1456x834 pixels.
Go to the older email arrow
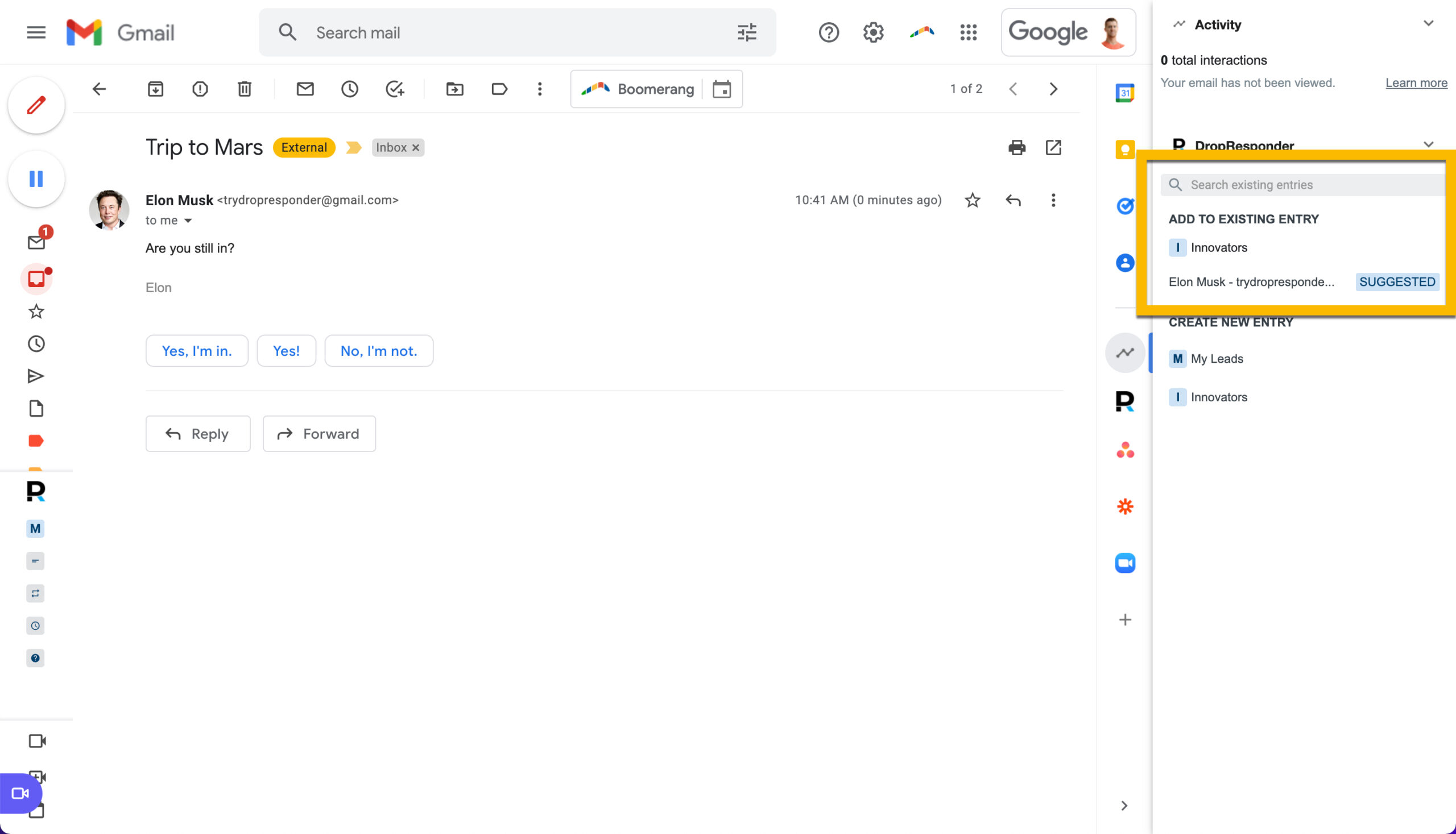[1053, 89]
